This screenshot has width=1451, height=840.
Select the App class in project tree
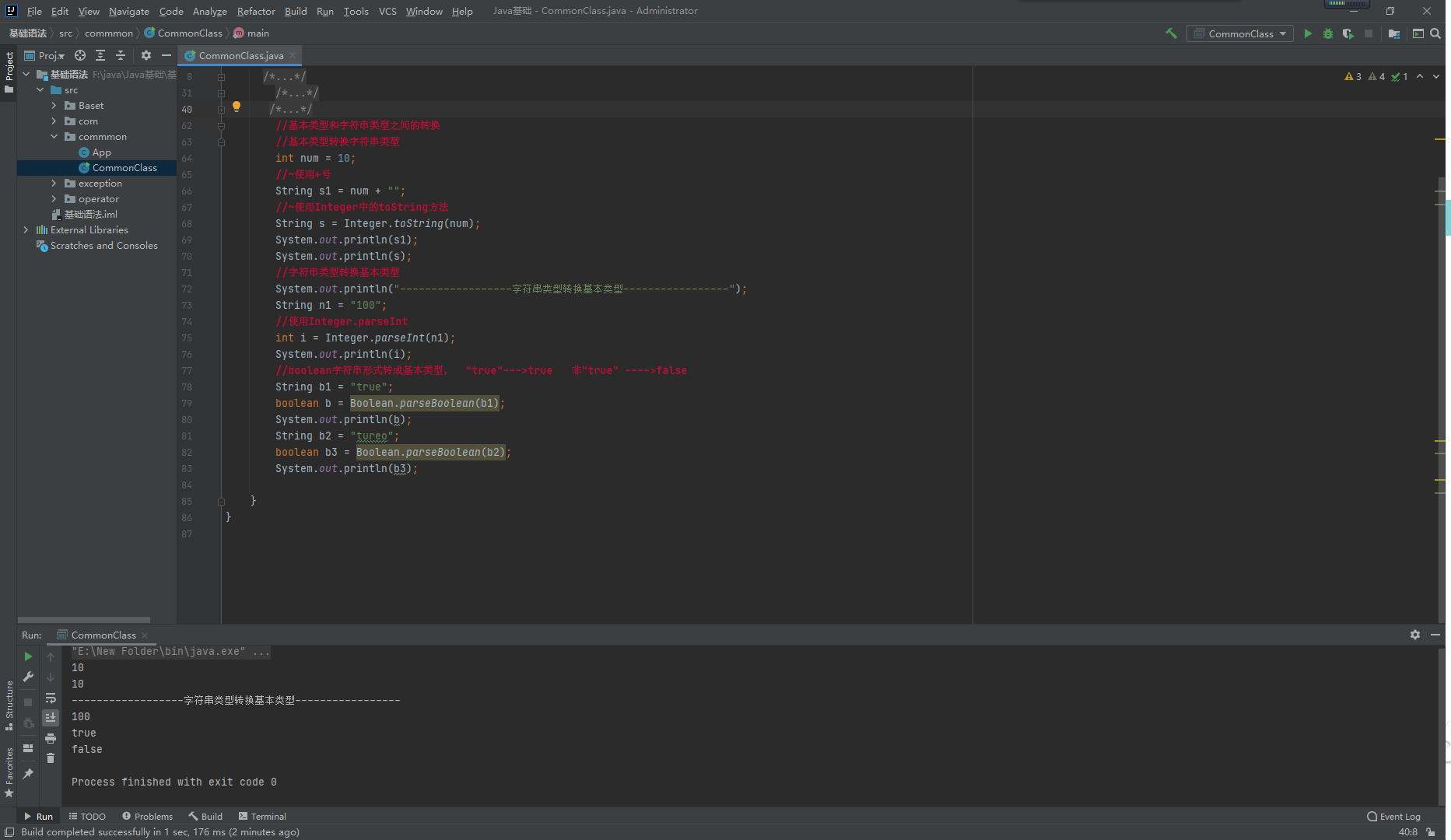[101, 152]
